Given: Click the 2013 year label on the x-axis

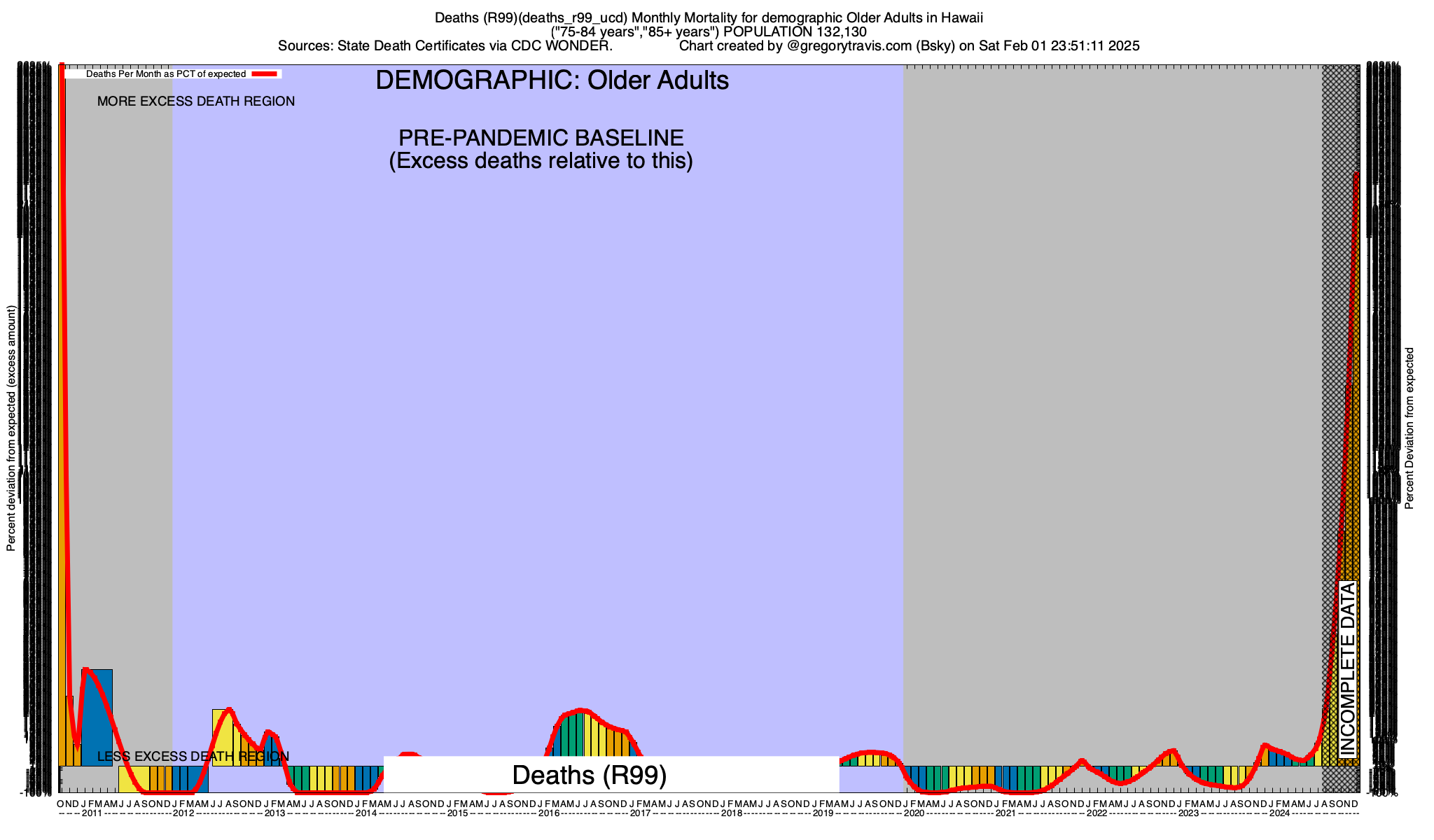Looking at the screenshot, I should [274, 814].
